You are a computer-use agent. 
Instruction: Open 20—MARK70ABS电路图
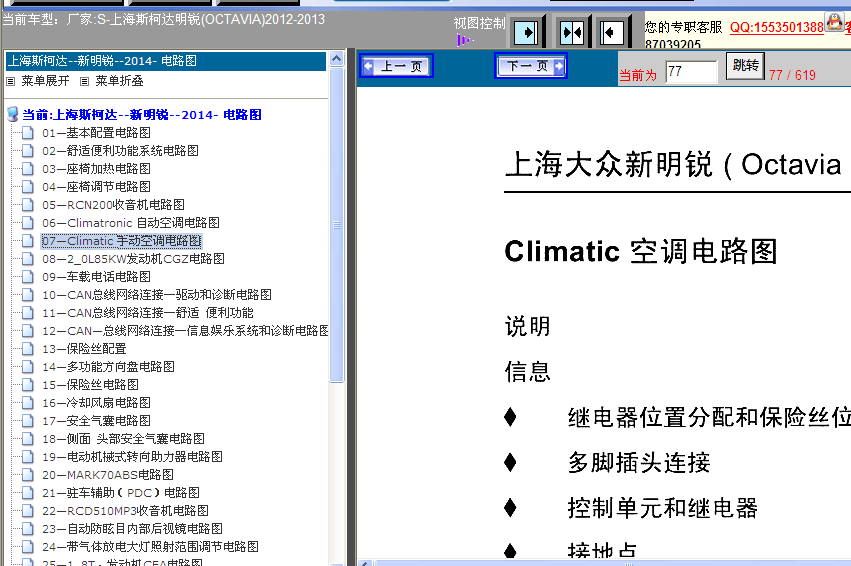(x=107, y=475)
